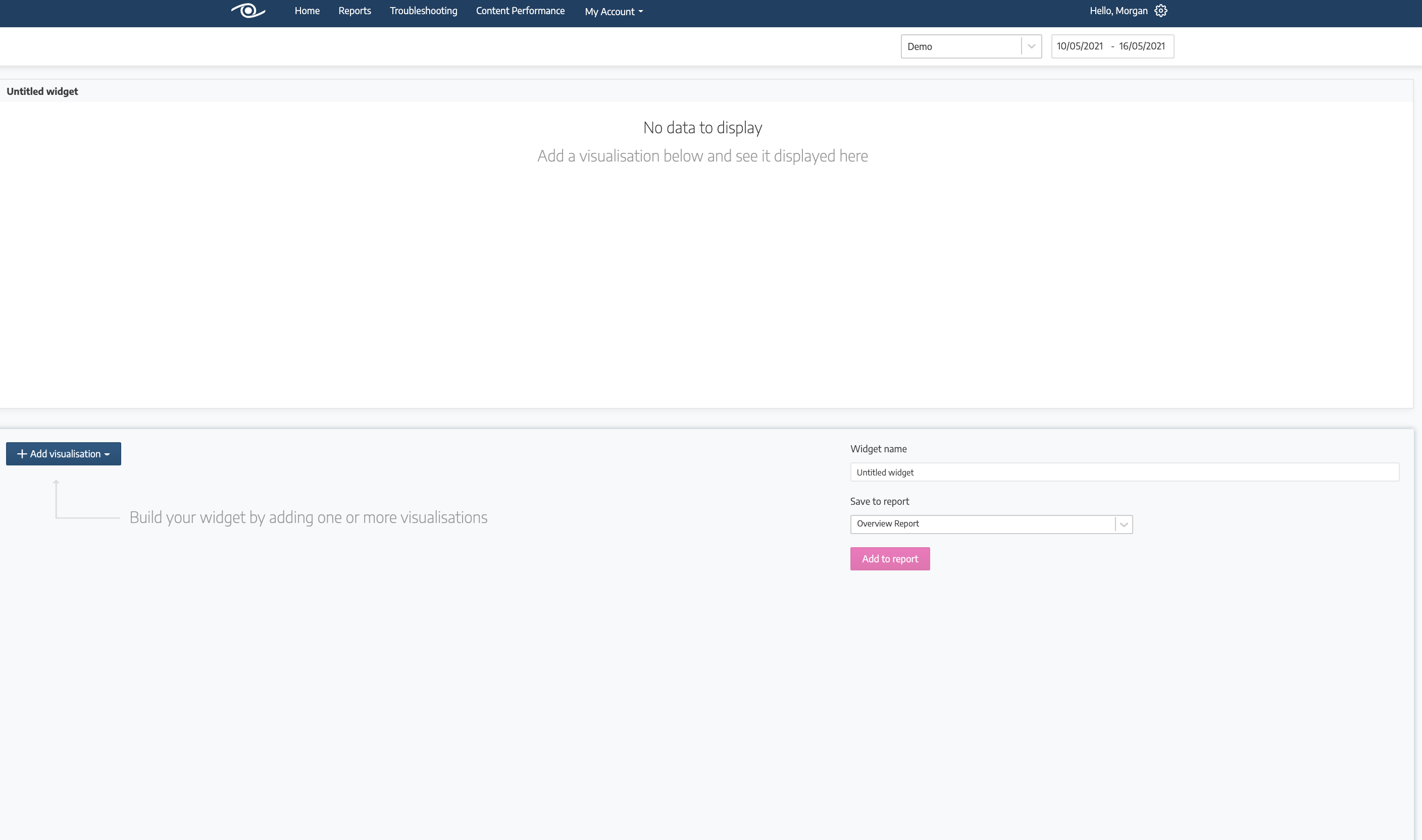1422x840 pixels.
Task: Focus the Widget name text field
Action: coord(1124,472)
